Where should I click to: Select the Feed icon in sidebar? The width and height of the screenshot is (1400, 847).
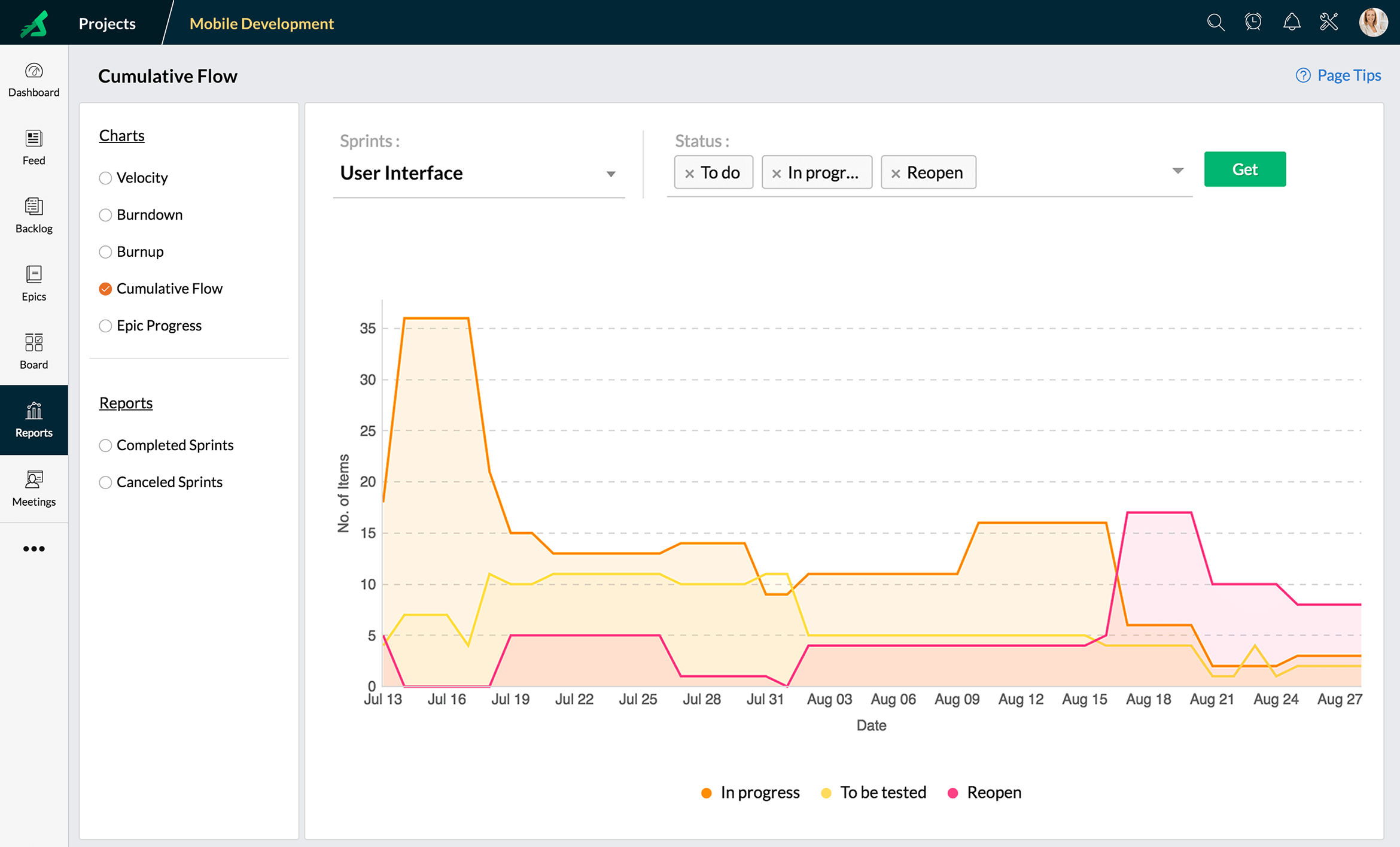[x=34, y=147]
